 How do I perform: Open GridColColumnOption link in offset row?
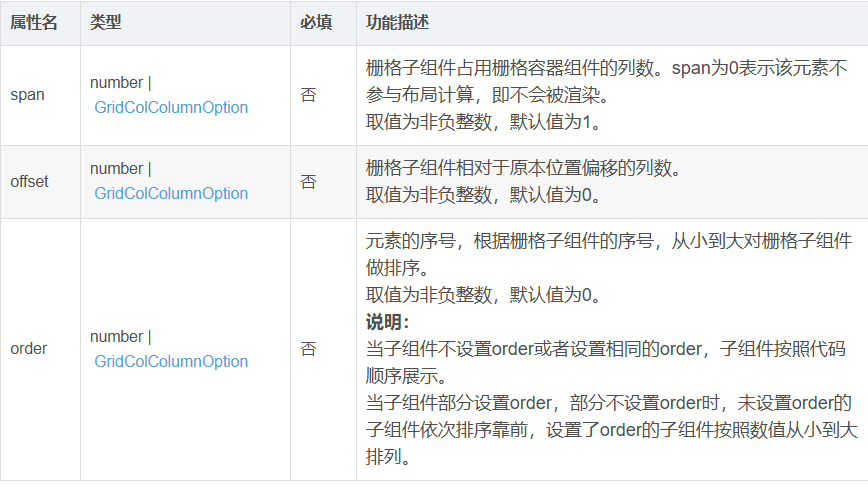(x=171, y=194)
